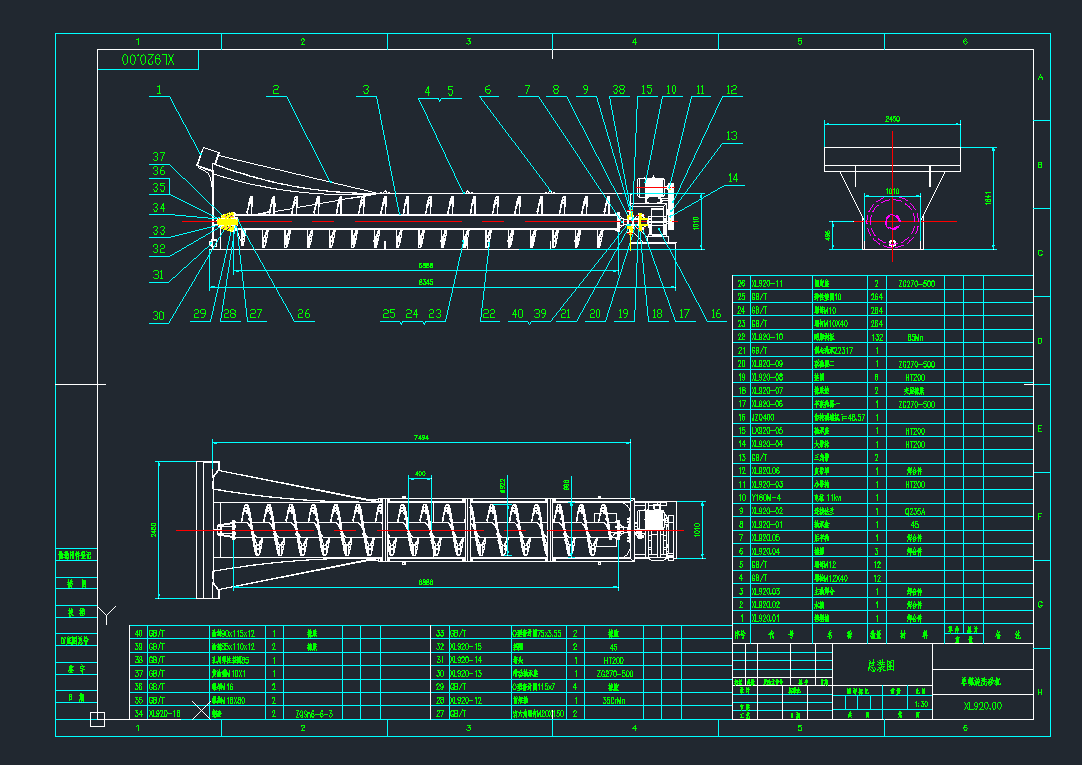Viewport: 1082px width, 765px height.
Task: Click the small square origin marker at bottom-left
Action: (x=97, y=718)
